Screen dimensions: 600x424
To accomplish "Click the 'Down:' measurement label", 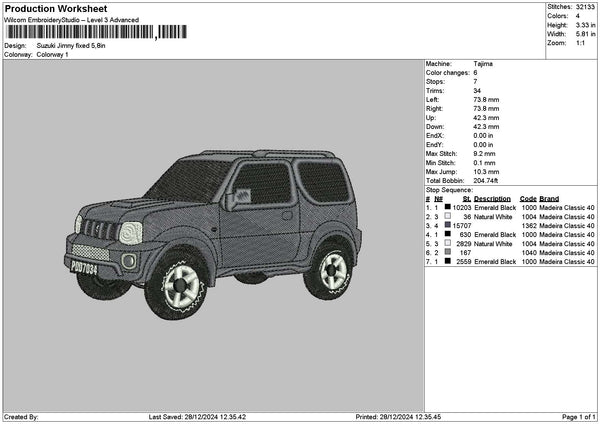I will click(x=435, y=127).
